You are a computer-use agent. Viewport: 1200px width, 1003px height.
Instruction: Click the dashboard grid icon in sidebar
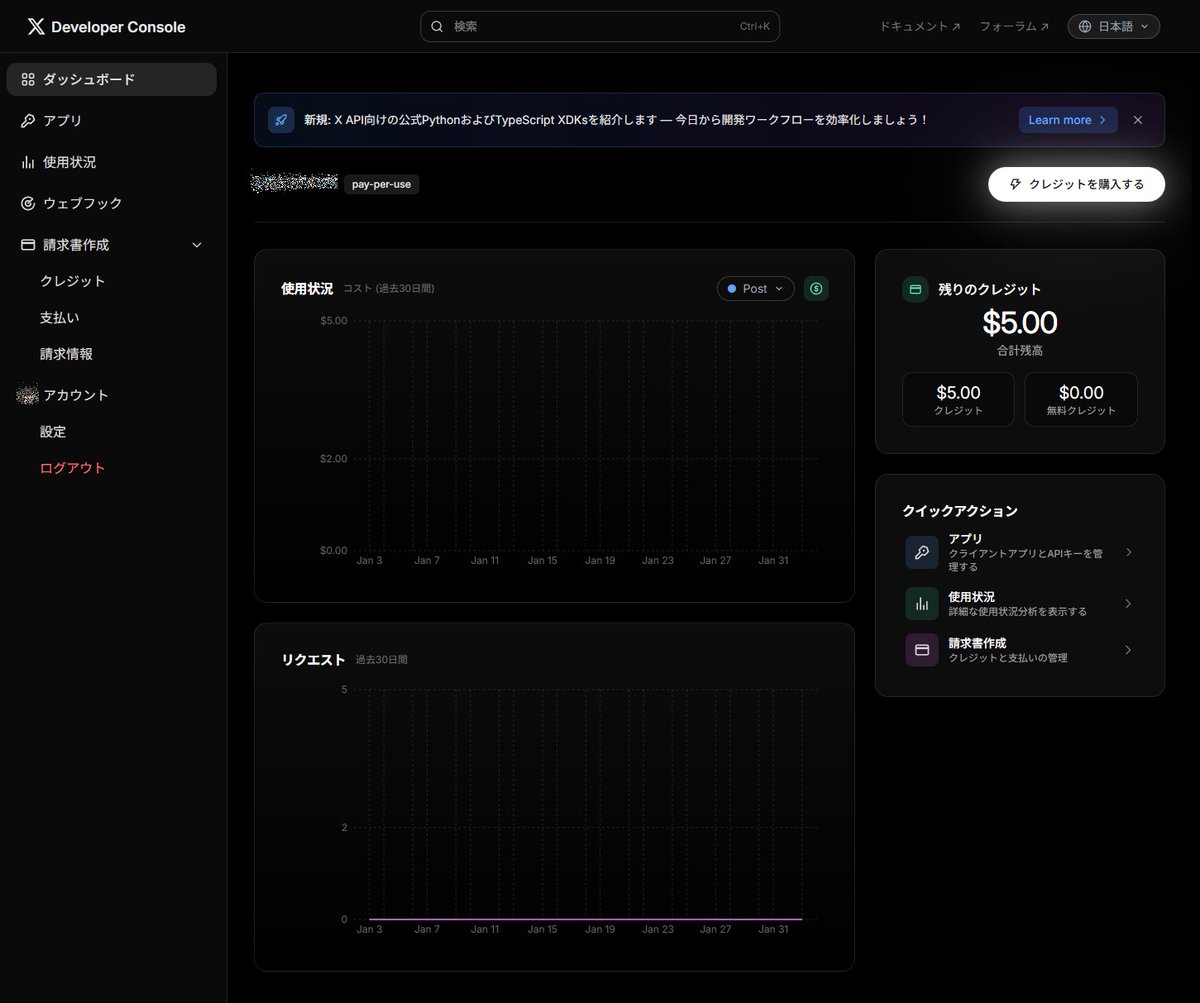pyautogui.click(x=28, y=80)
